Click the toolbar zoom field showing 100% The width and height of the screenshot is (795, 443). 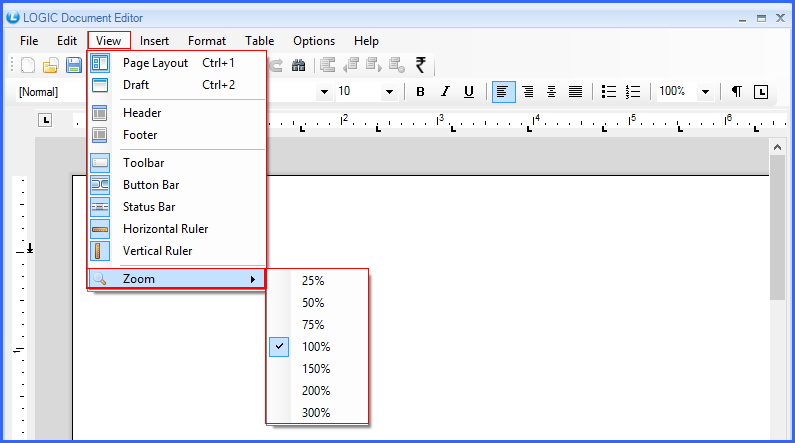[x=677, y=92]
